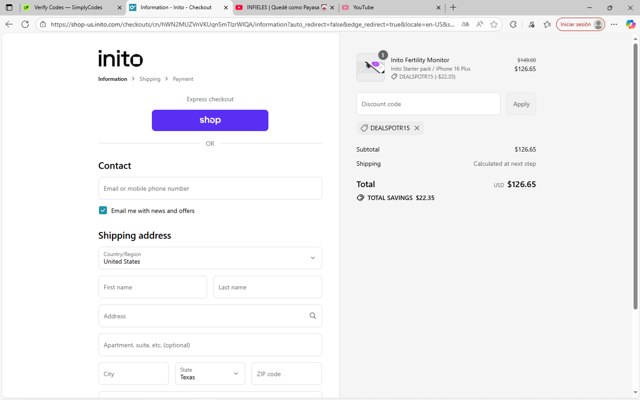Click the Contact heading
Image resolution: width=640 pixels, height=400 pixels.
[114, 166]
